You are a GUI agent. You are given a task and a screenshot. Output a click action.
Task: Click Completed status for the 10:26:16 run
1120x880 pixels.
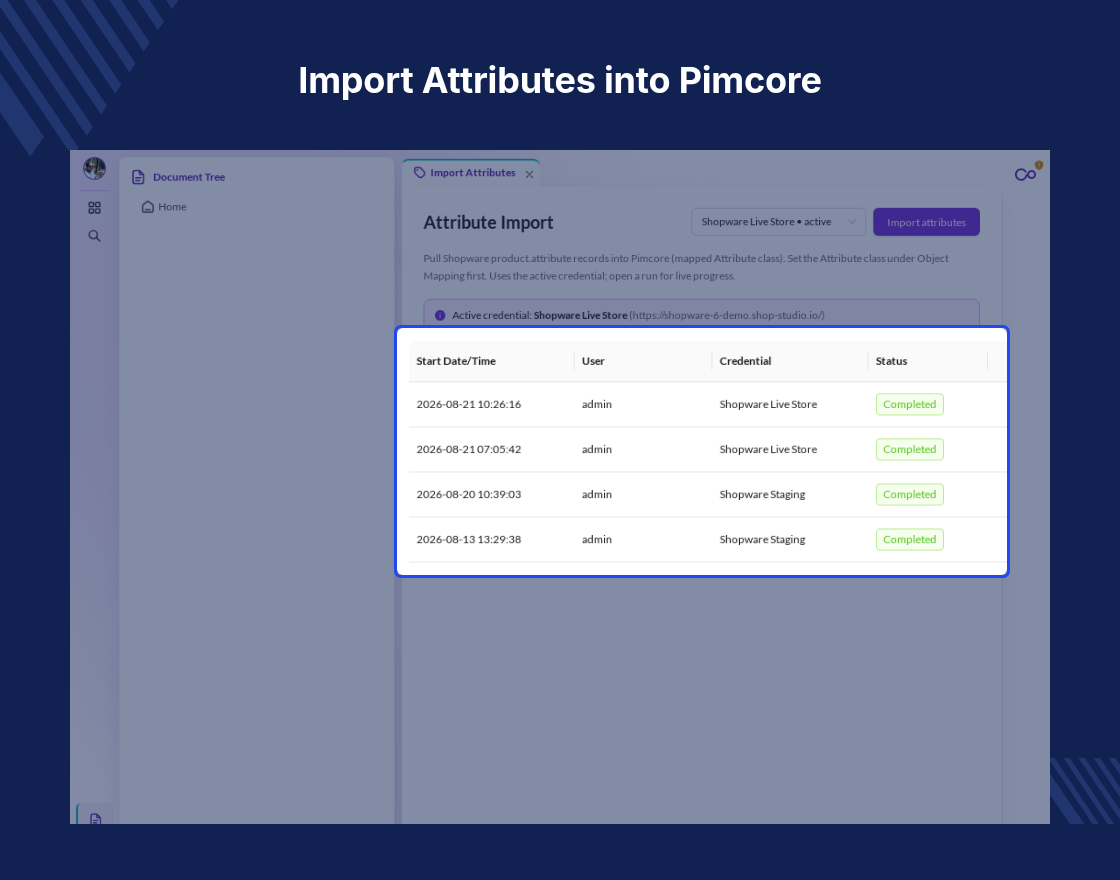pyautogui.click(x=909, y=404)
